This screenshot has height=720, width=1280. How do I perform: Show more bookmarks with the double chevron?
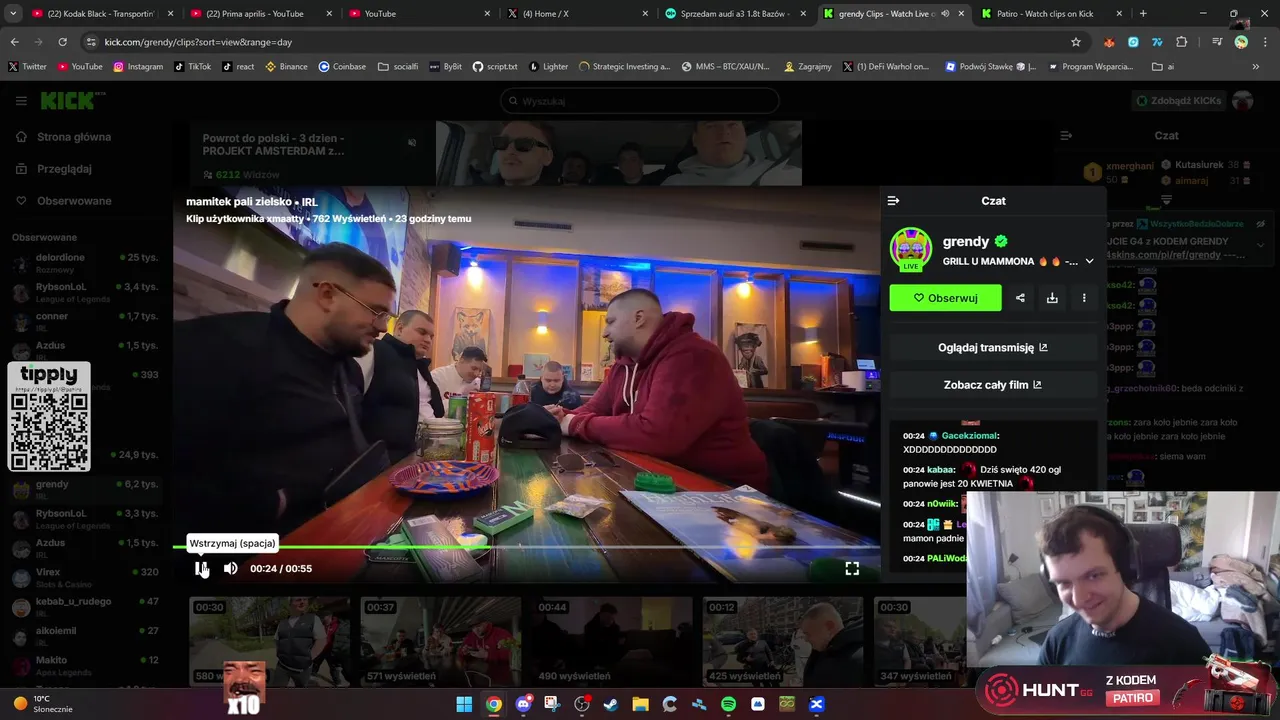[x=1256, y=67]
